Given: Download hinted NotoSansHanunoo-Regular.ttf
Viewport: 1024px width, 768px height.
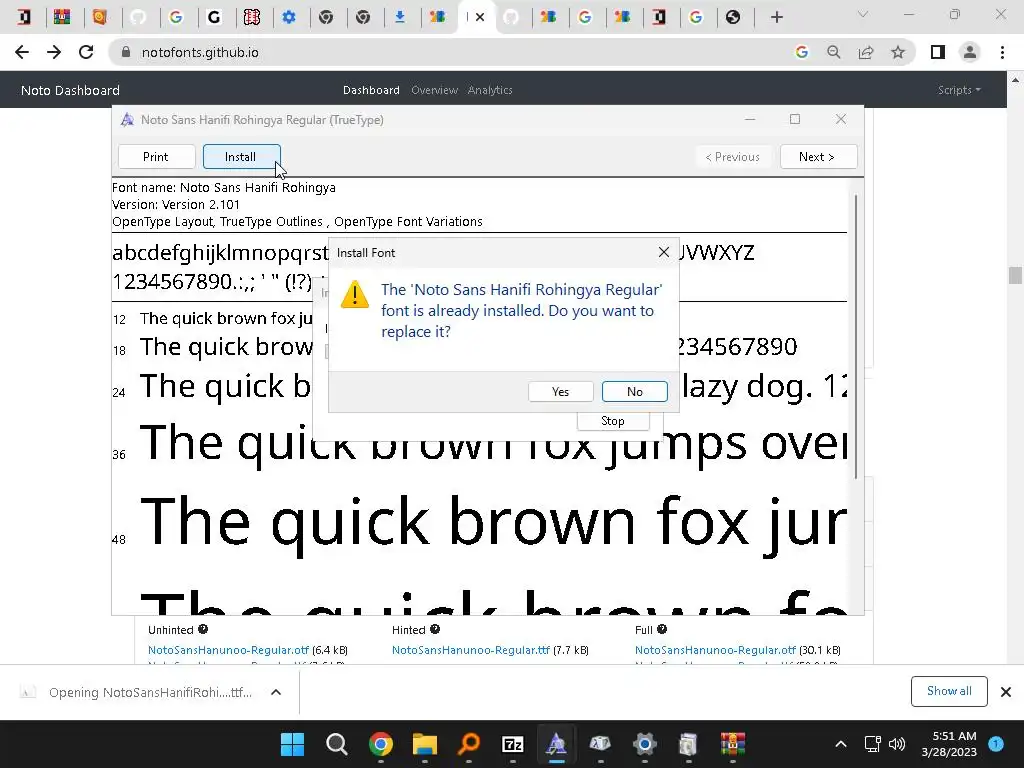Looking at the screenshot, I should [471, 650].
